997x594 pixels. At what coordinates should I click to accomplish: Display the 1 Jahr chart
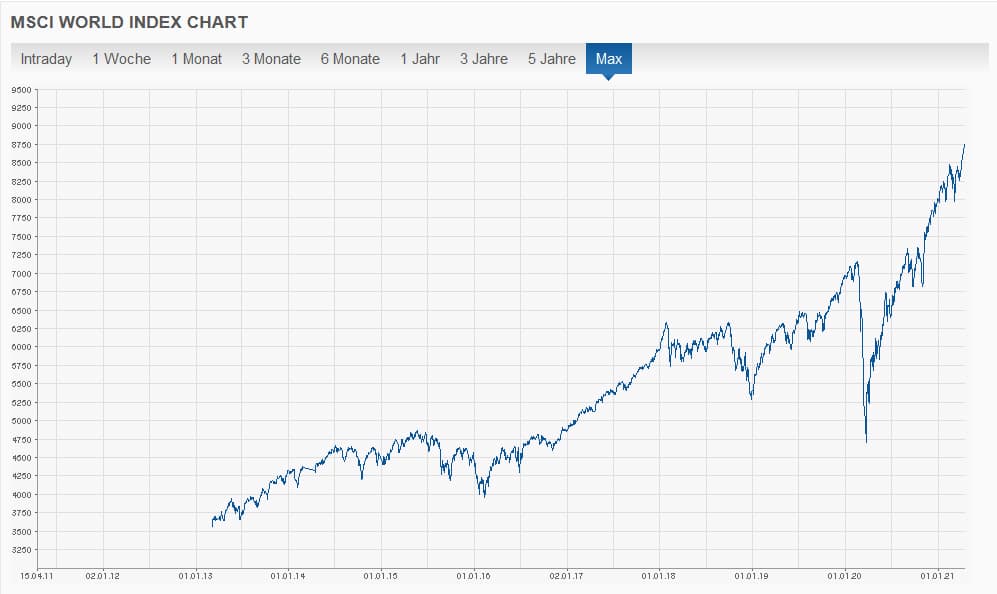click(x=420, y=59)
